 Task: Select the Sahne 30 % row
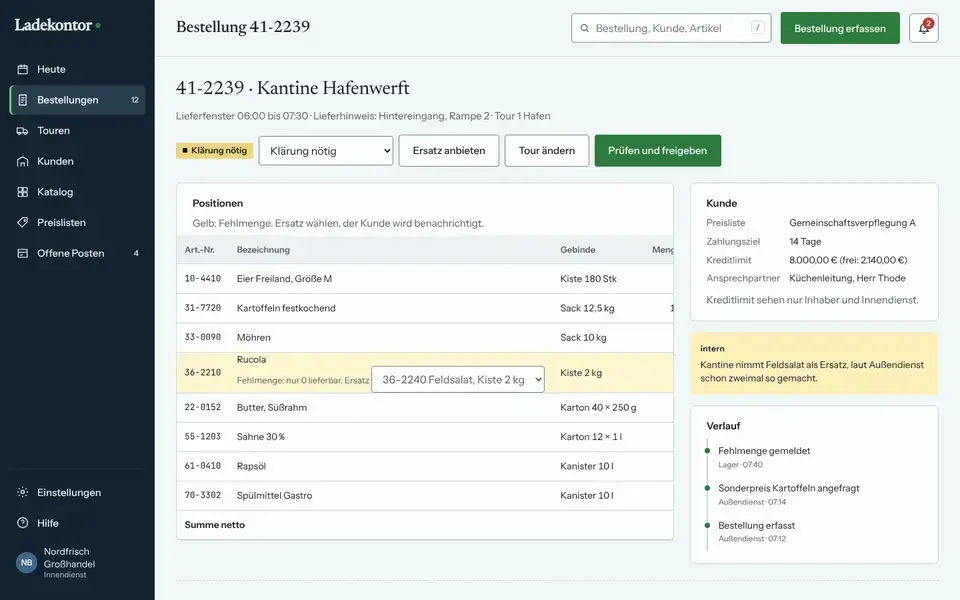[x=425, y=437]
